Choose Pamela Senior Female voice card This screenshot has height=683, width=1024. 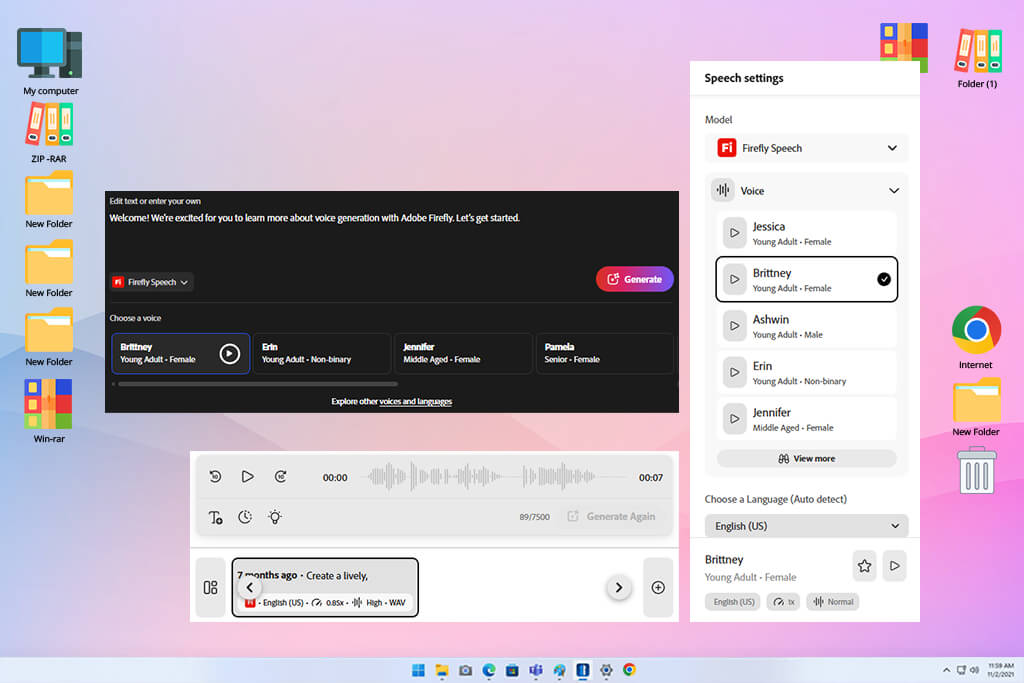pos(605,353)
